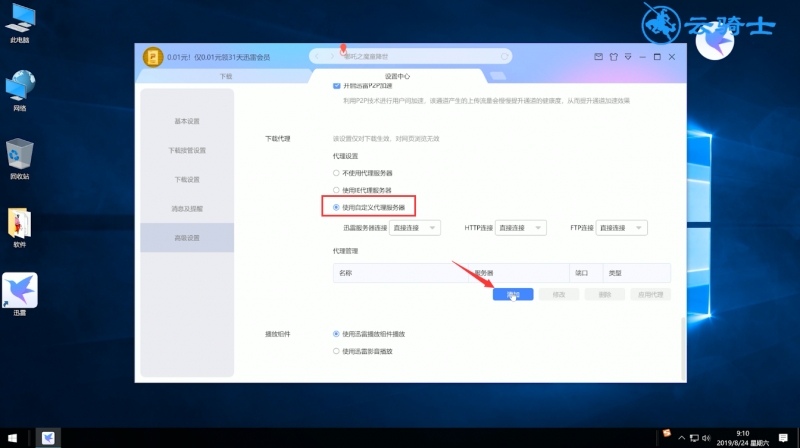This screenshot has height=448, width=800.
Task: Close the 迅雷 window
Action: pyautogui.click(x=672, y=57)
